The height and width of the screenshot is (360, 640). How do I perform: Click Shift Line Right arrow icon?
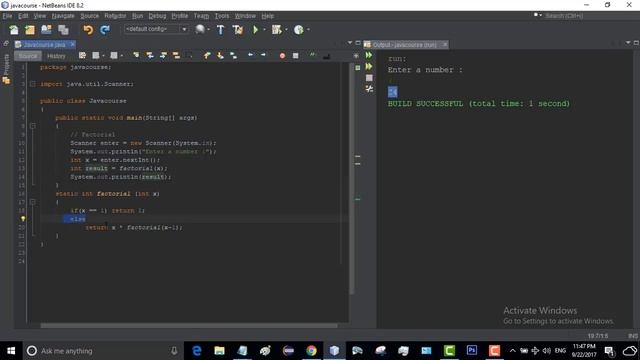(x=263, y=55)
